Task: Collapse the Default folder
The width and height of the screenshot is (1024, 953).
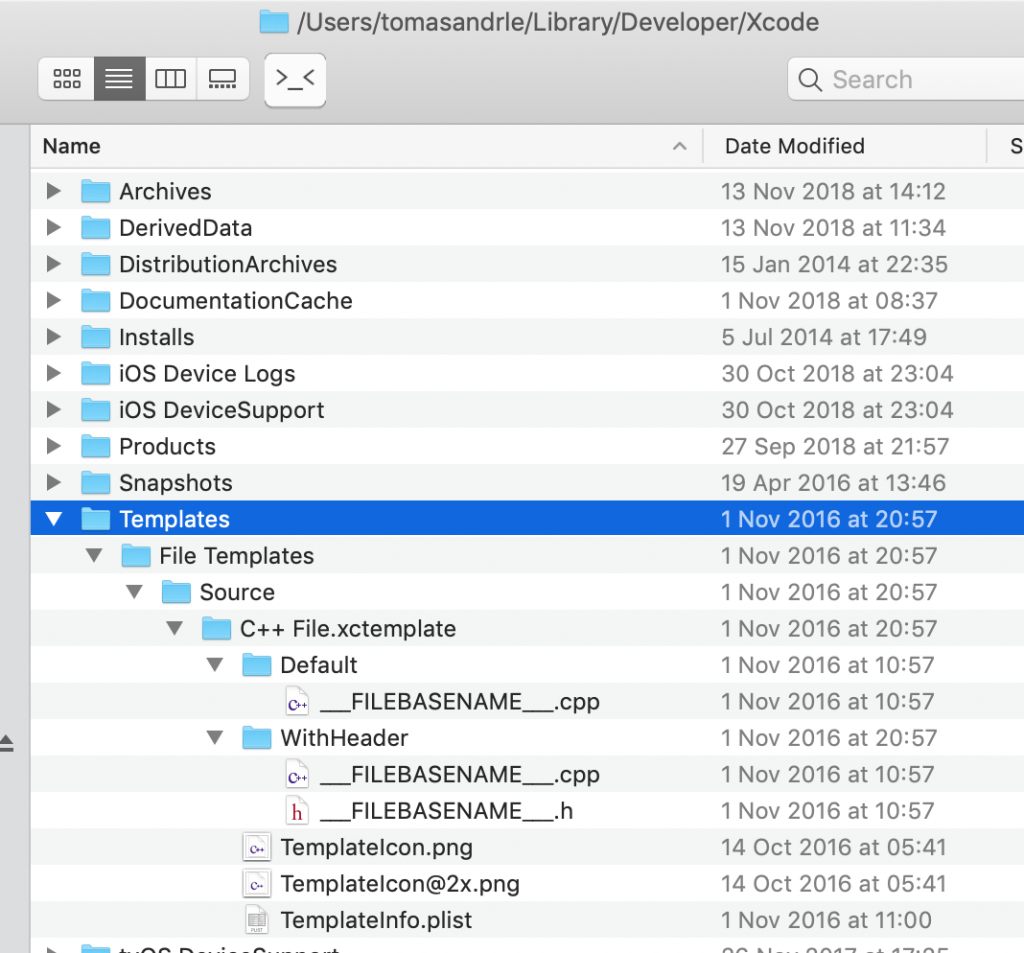Action: 215,665
